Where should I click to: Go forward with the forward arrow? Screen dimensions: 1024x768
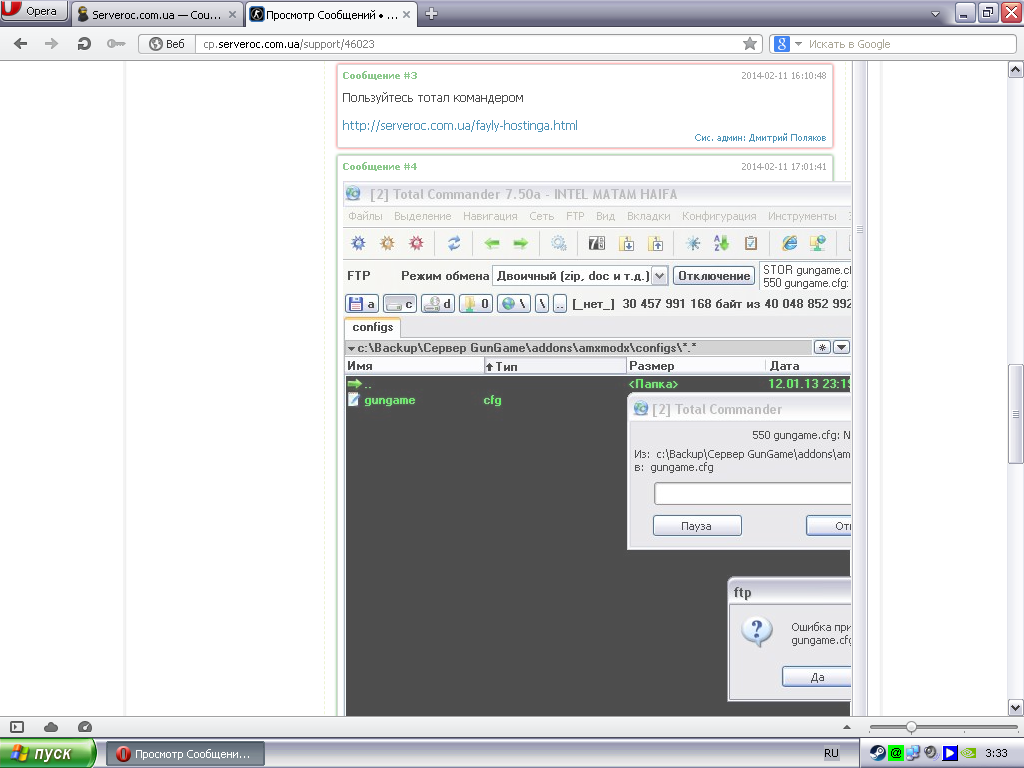51,44
